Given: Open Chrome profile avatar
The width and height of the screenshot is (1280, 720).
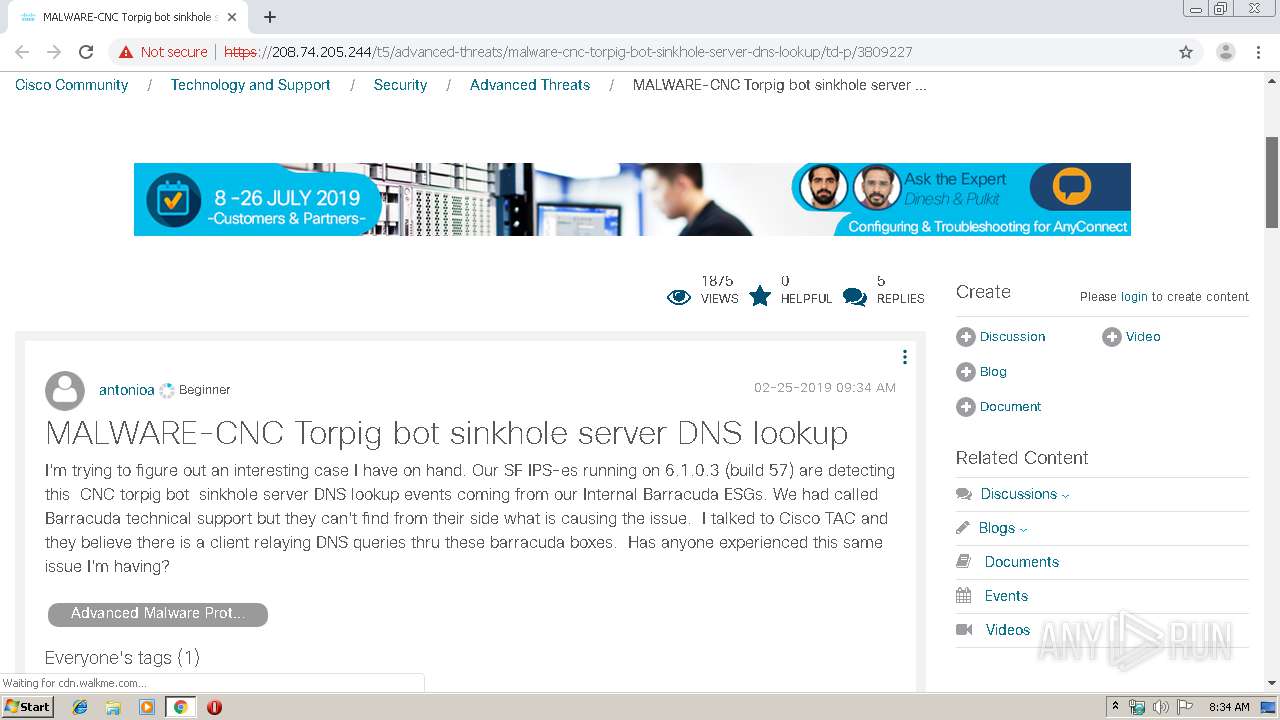Looking at the screenshot, I should pos(1225,52).
